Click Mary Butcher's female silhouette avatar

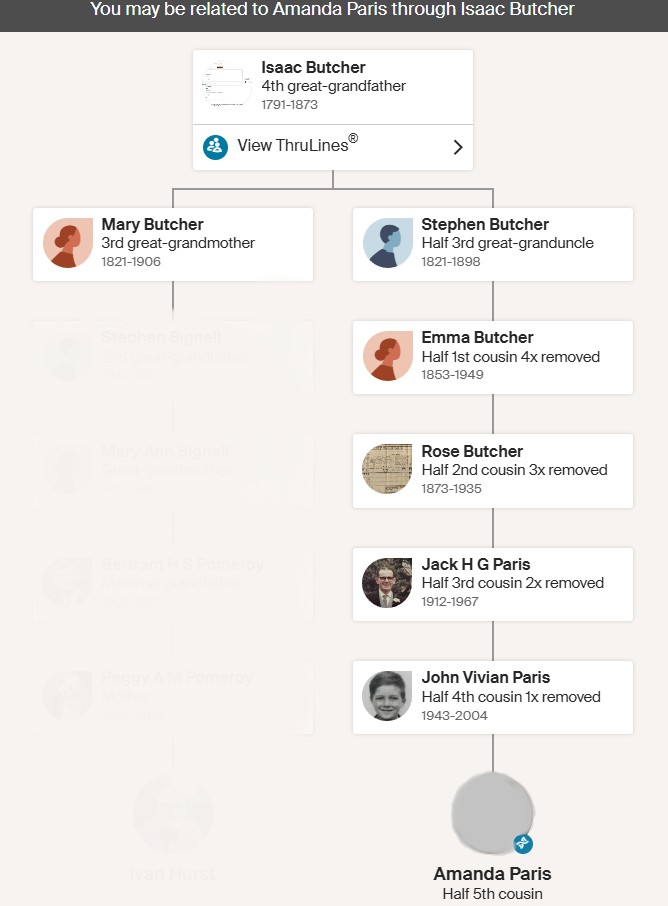point(68,243)
